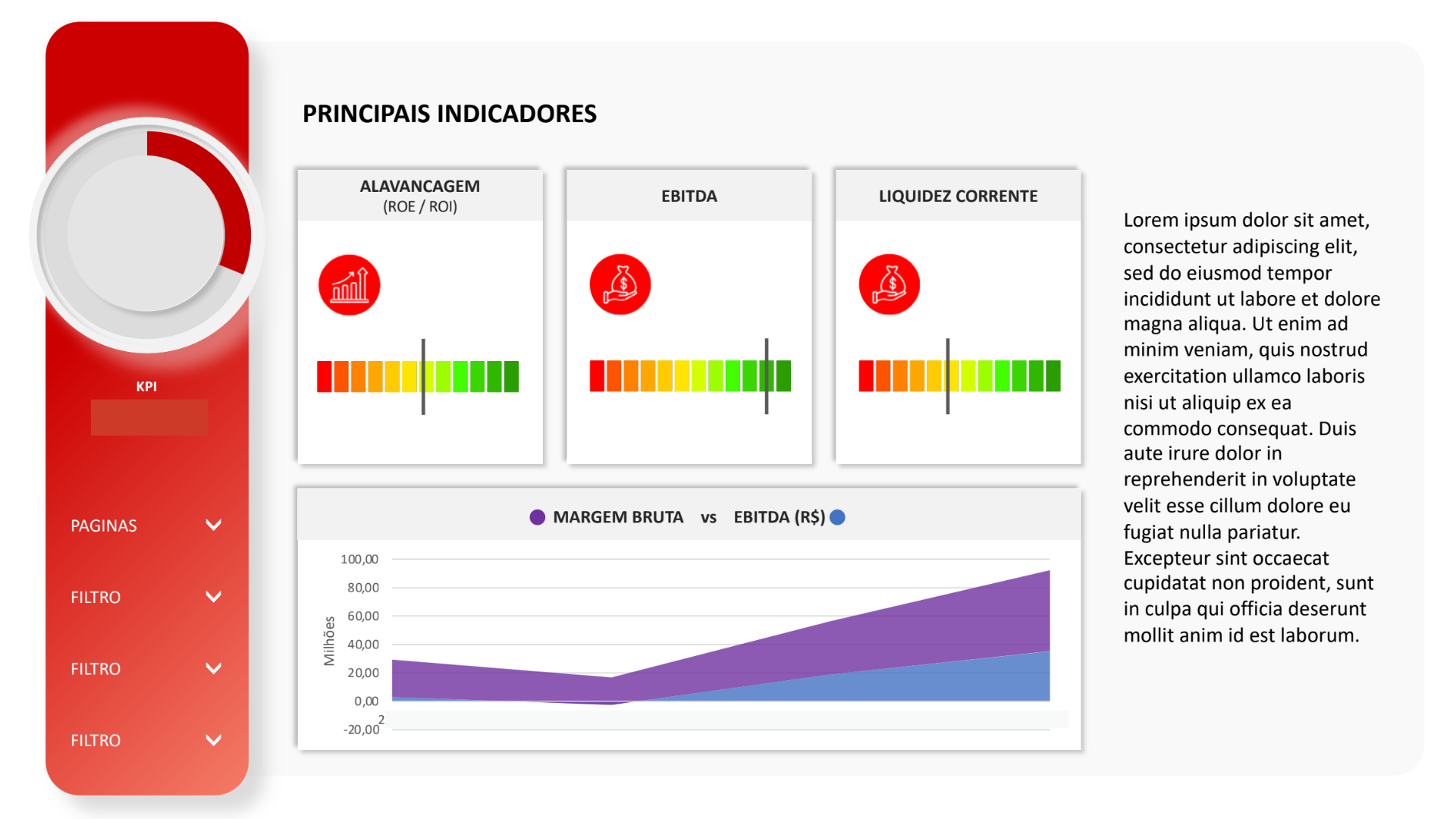
Task: Click the Milhões axis label
Action: tap(329, 642)
